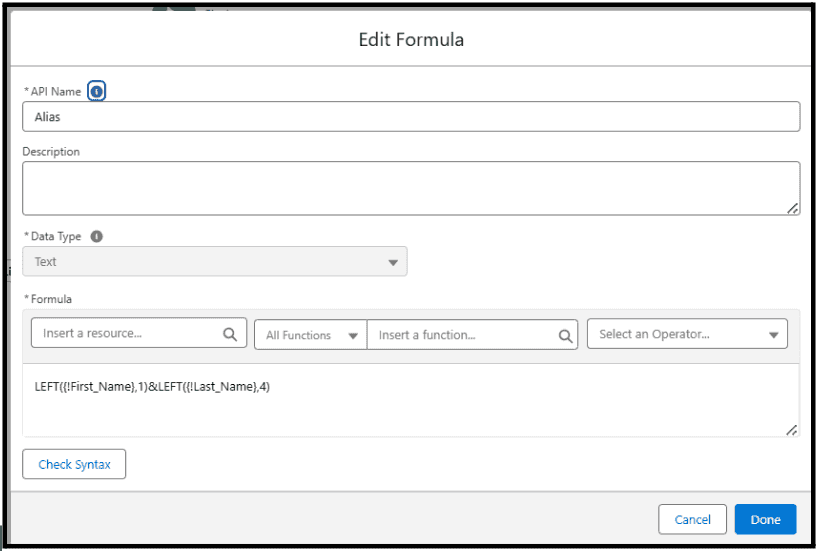Image resolution: width=819 pixels, height=551 pixels.
Task: Click the search icon in Insert a resource
Action: [230, 334]
